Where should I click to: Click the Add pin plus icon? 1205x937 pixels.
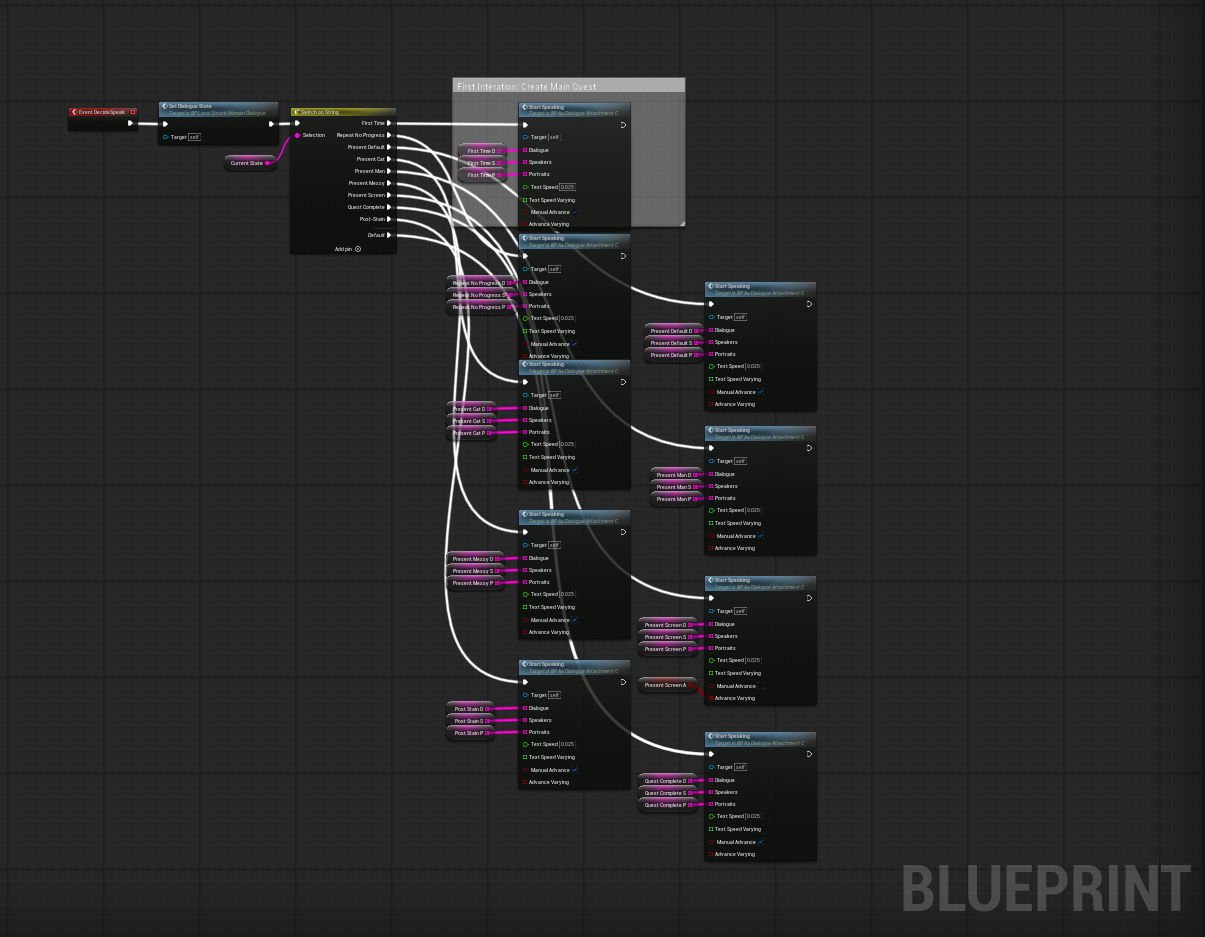pyautogui.click(x=357, y=249)
